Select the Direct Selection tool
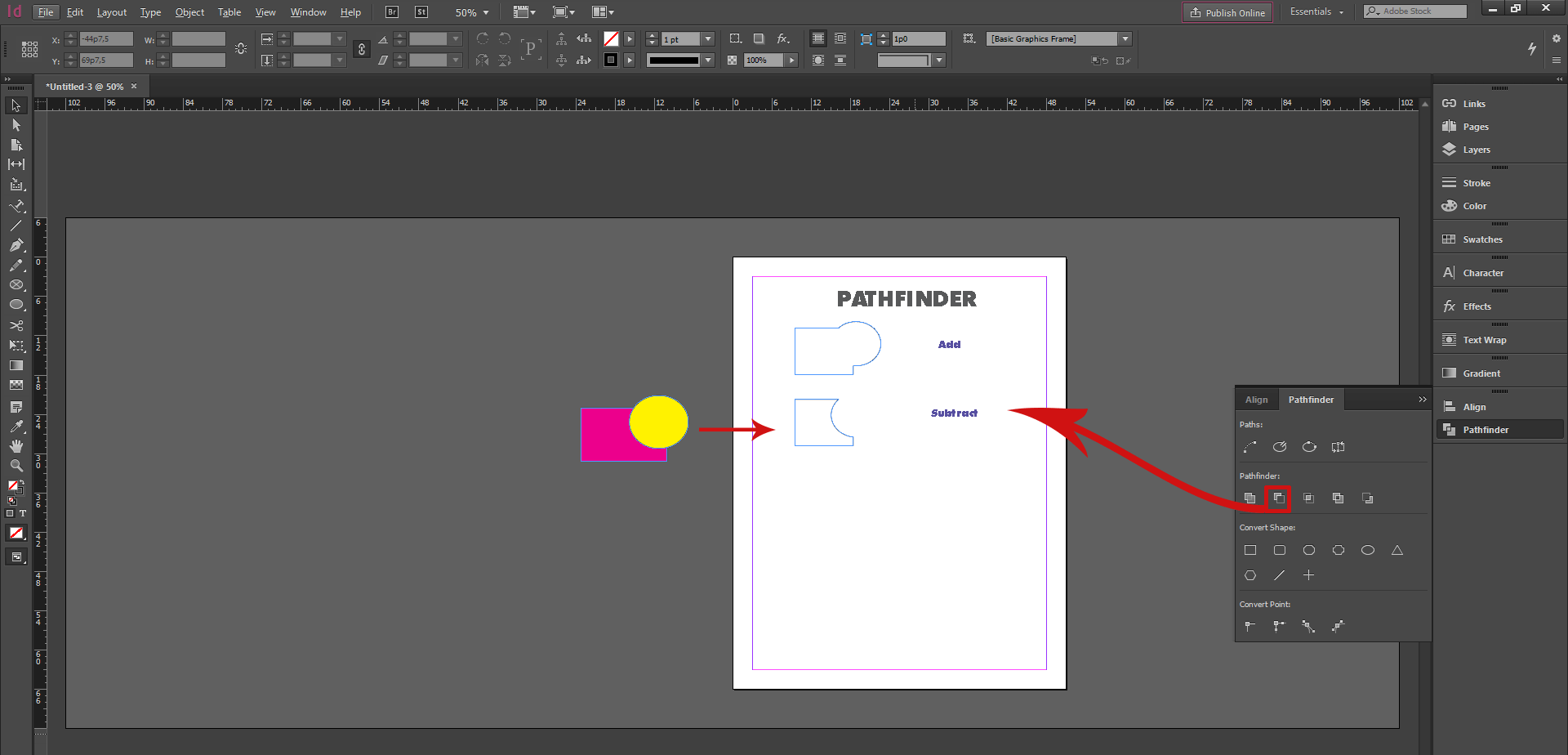 (x=16, y=124)
